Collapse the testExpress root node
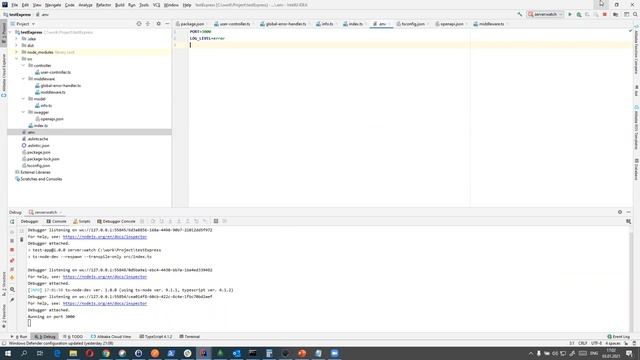 point(10,32)
